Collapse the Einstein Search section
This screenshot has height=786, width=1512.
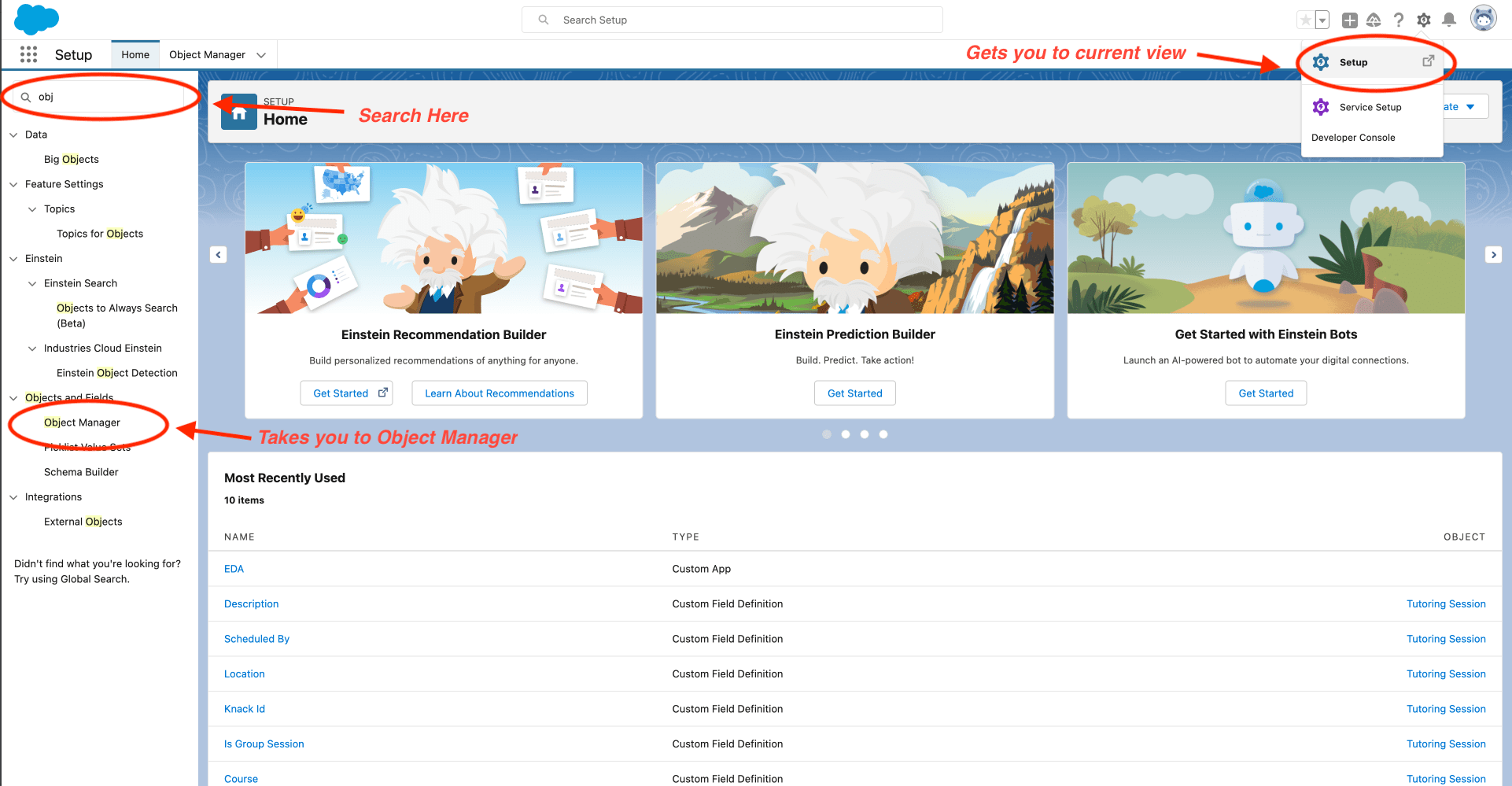32,283
